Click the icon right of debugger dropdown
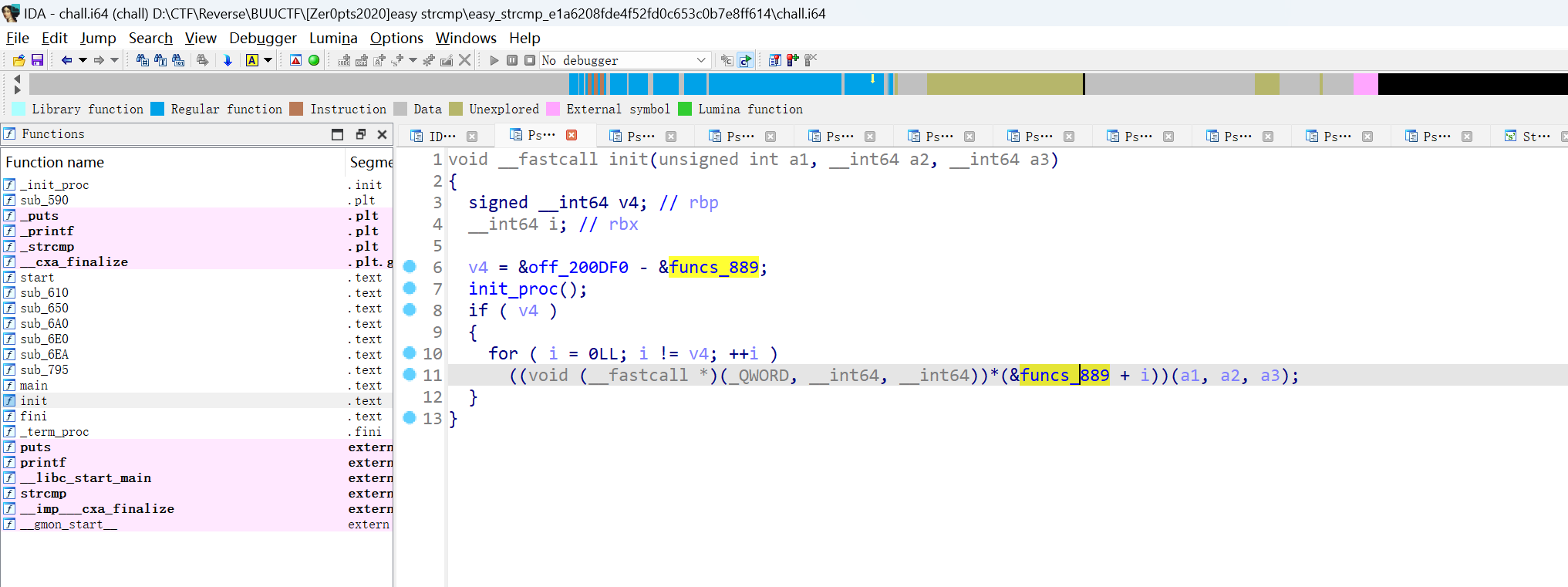Viewport: 1568px width, 587px height. 727,60
